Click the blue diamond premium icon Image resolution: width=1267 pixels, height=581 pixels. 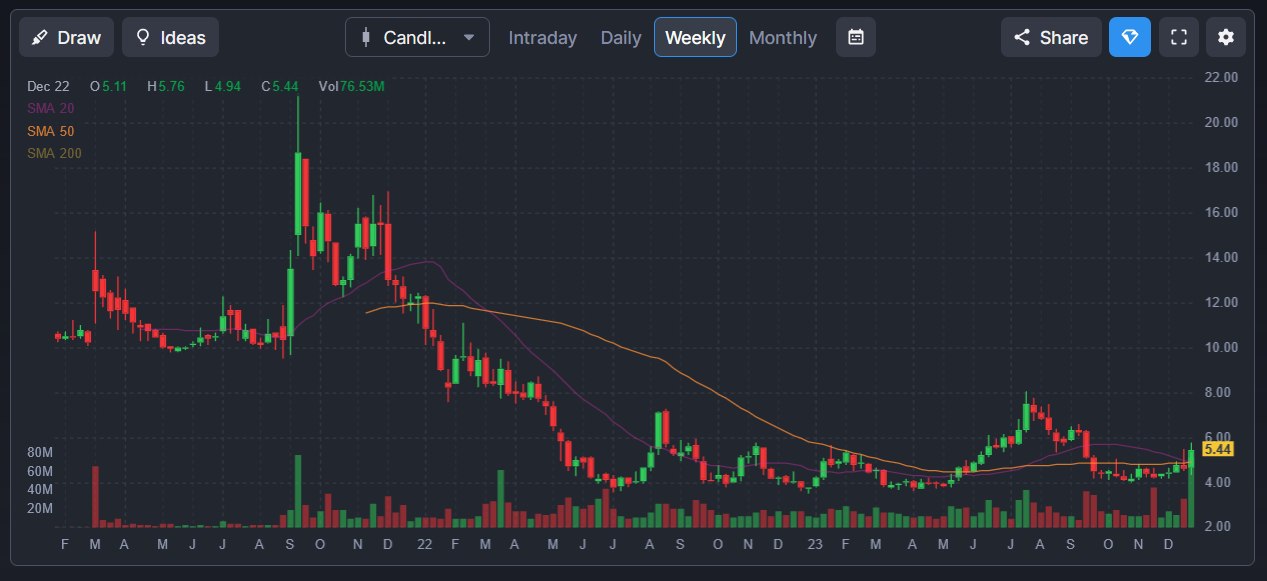pyautogui.click(x=1130, y=37)
